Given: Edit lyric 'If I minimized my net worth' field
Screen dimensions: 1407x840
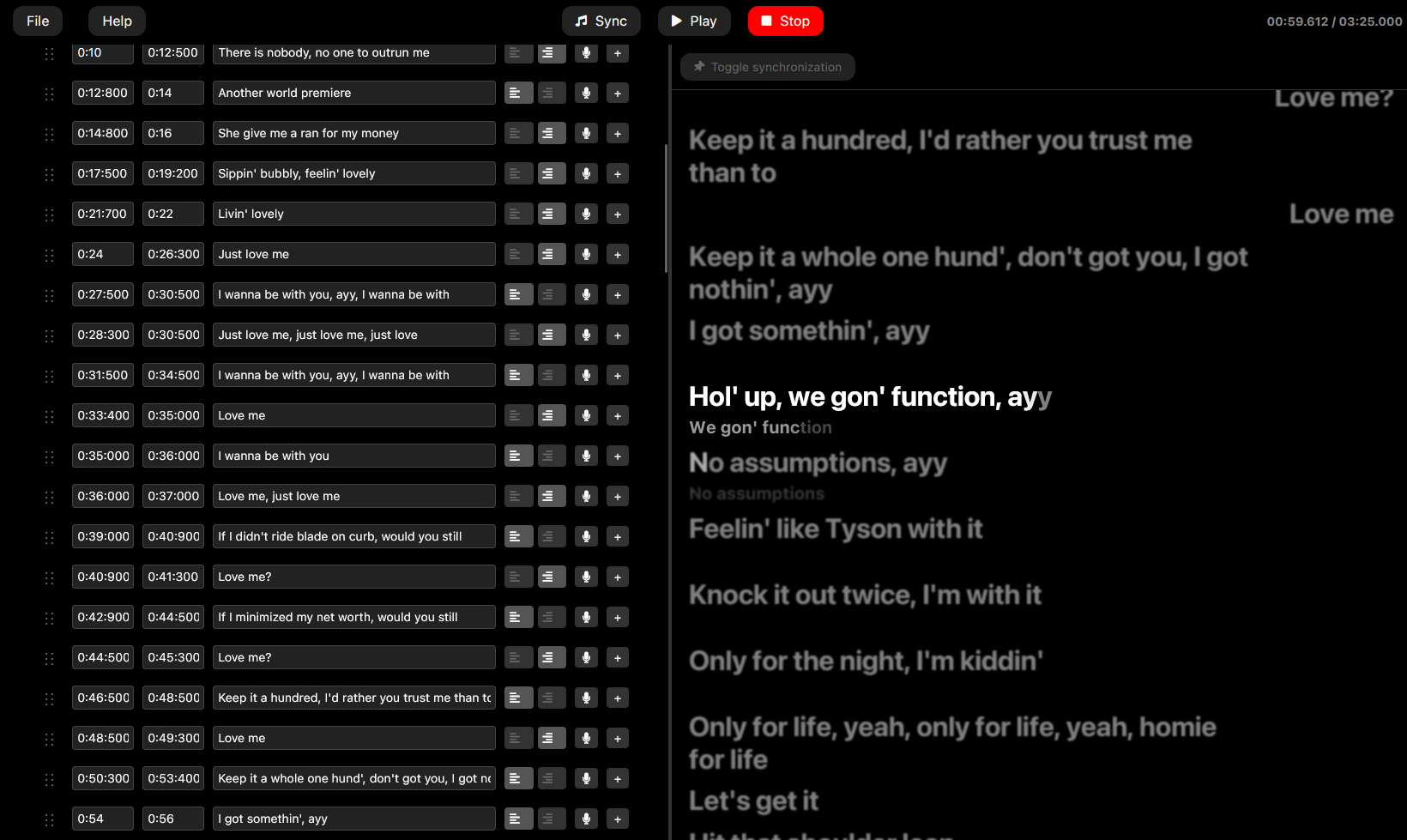Looking at the screenshot, I should [354, 617].
